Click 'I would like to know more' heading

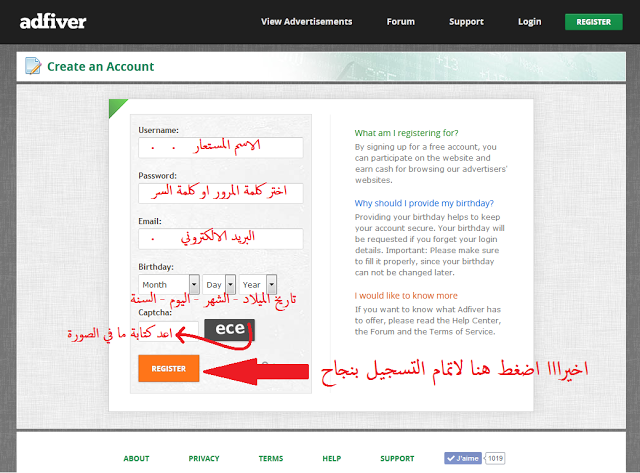406,295
